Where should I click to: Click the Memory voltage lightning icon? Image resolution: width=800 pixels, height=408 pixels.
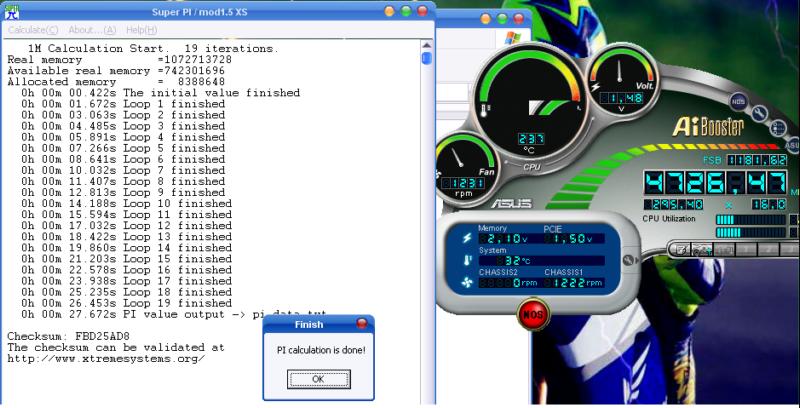466,238
